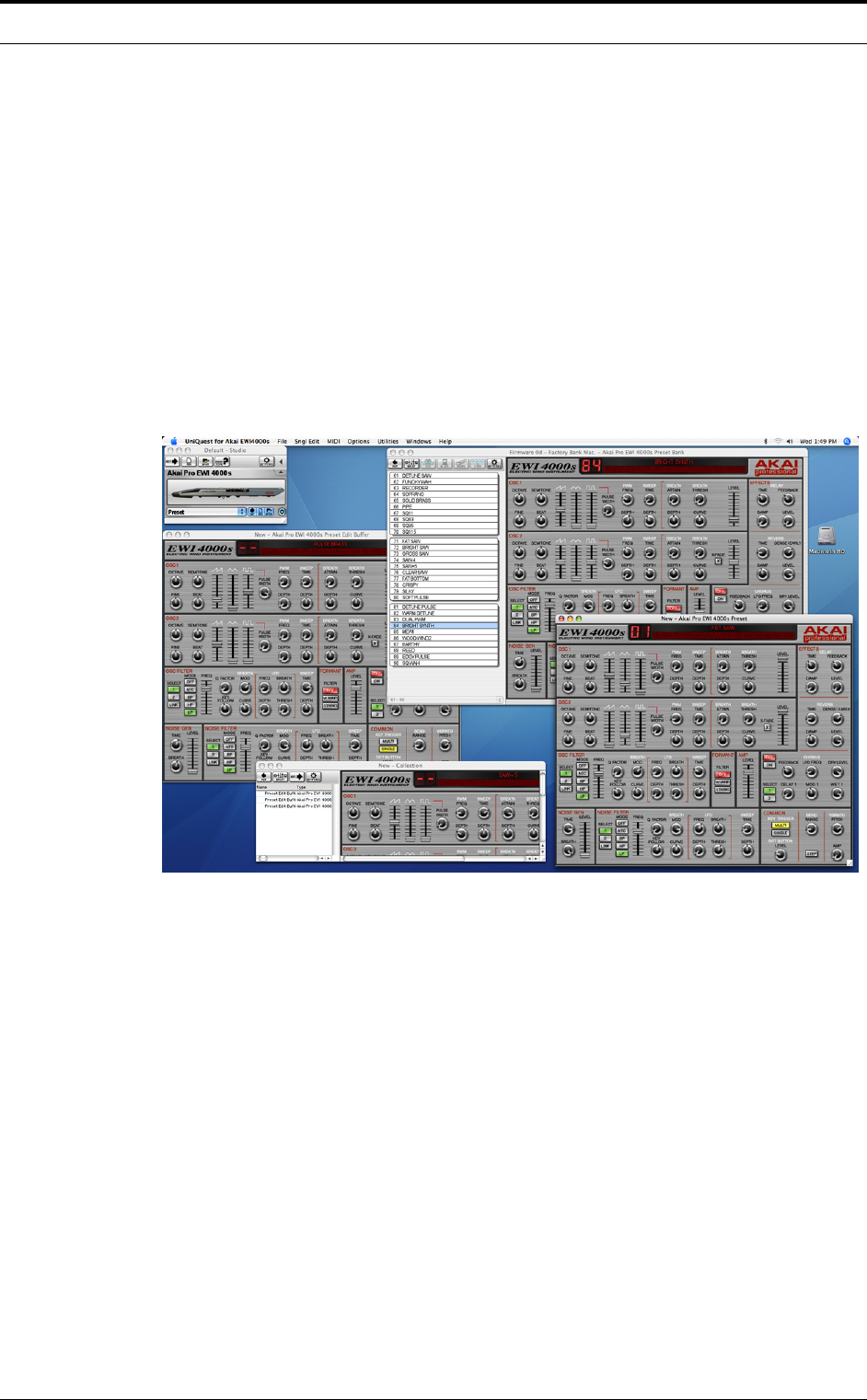
Task: Click the Settings gear icon in Preset Bank toolbar
Action: (x=494, y=464)
